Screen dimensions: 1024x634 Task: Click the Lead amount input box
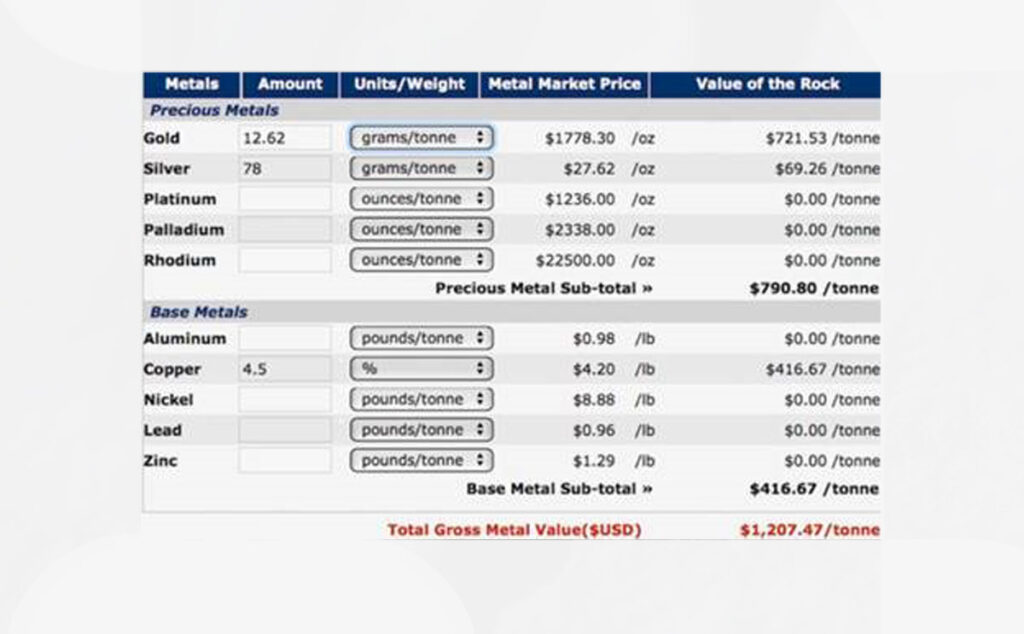(284, 430)
